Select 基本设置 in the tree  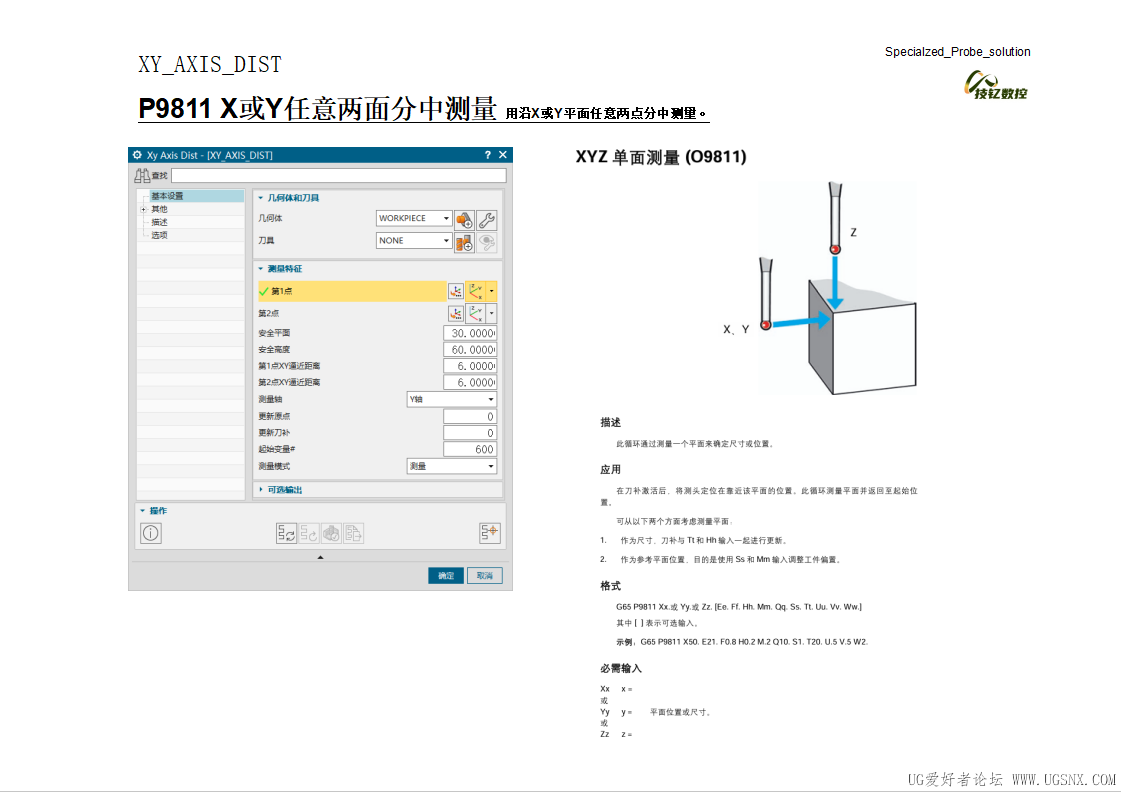click(x=167, y=196)
